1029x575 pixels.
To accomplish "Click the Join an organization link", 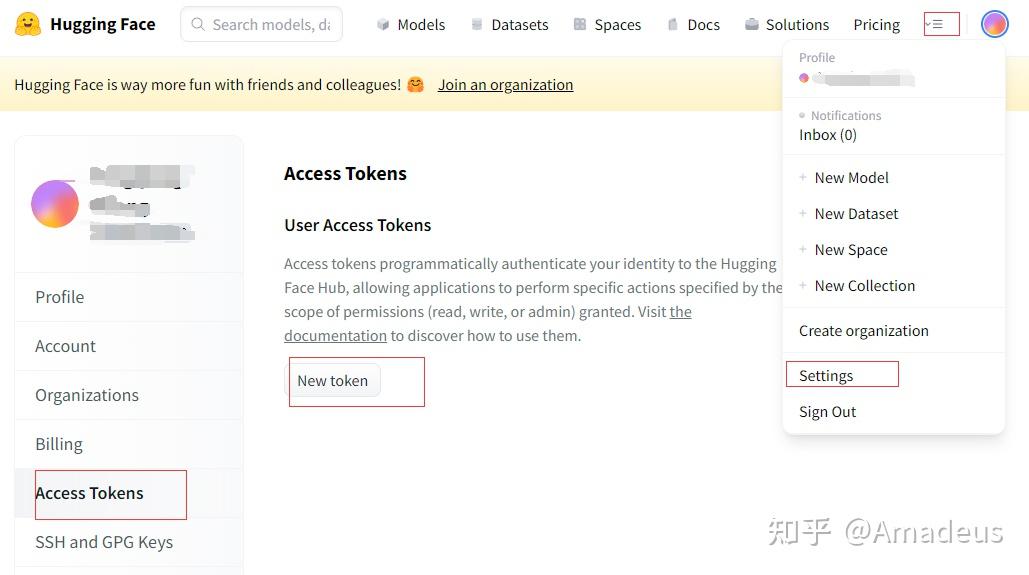I will tap(505, 85).
